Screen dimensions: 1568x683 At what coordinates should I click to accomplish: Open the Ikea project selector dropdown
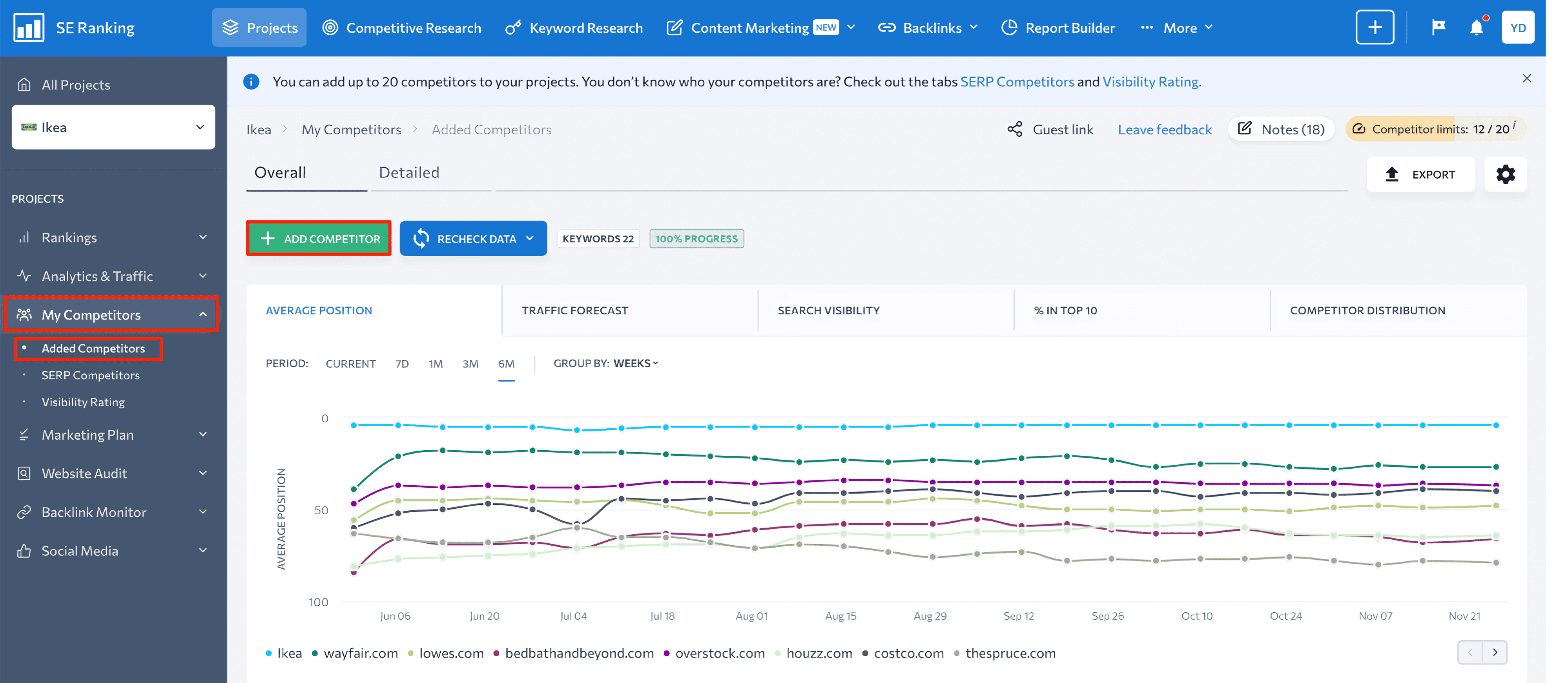point(113,127)
